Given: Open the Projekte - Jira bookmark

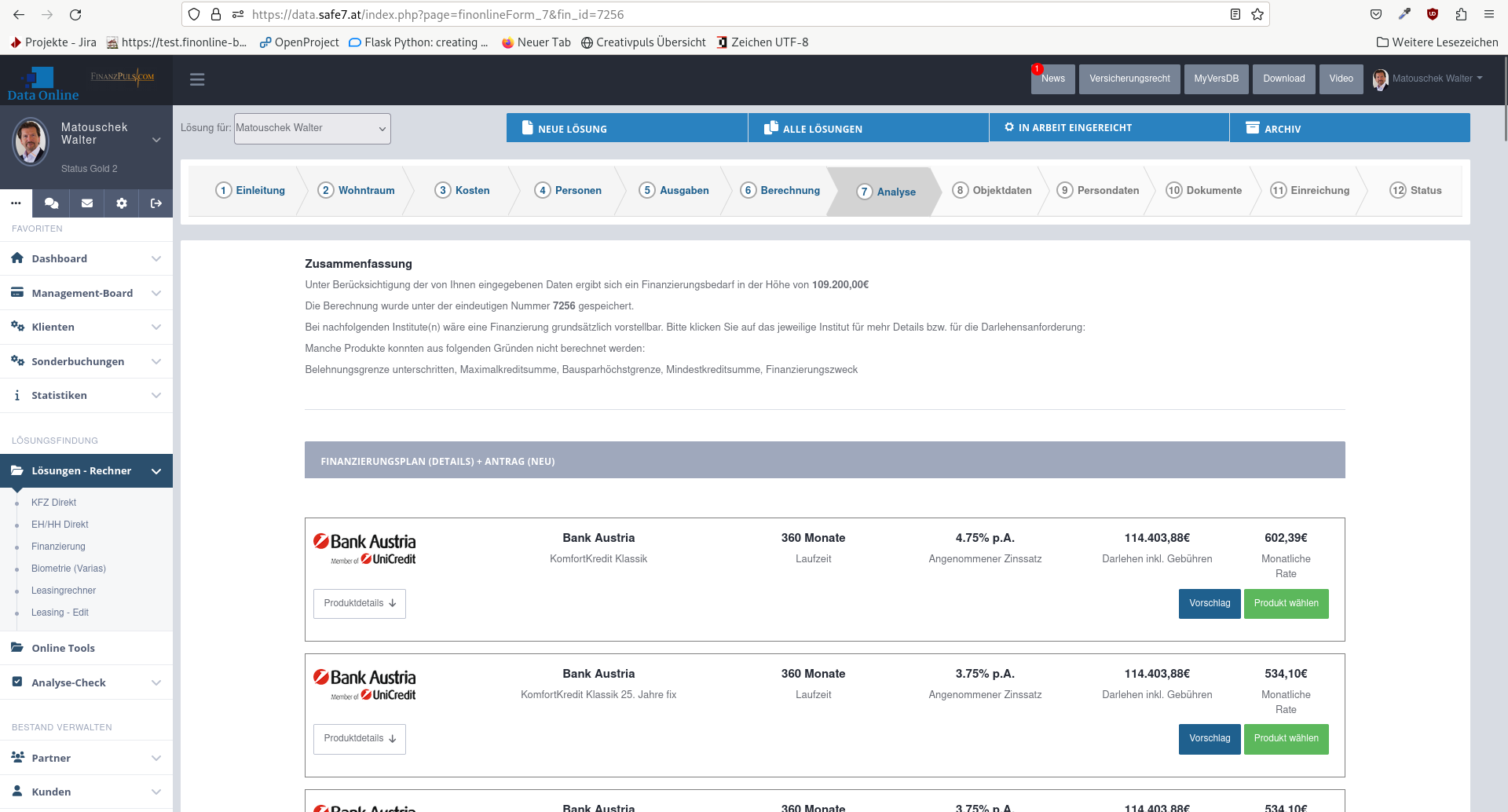Looking at the screenshot, I should click(53, 42).
